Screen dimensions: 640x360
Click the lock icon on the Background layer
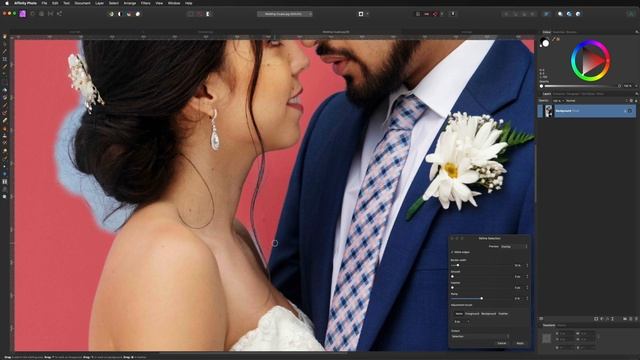coord(624,111)
